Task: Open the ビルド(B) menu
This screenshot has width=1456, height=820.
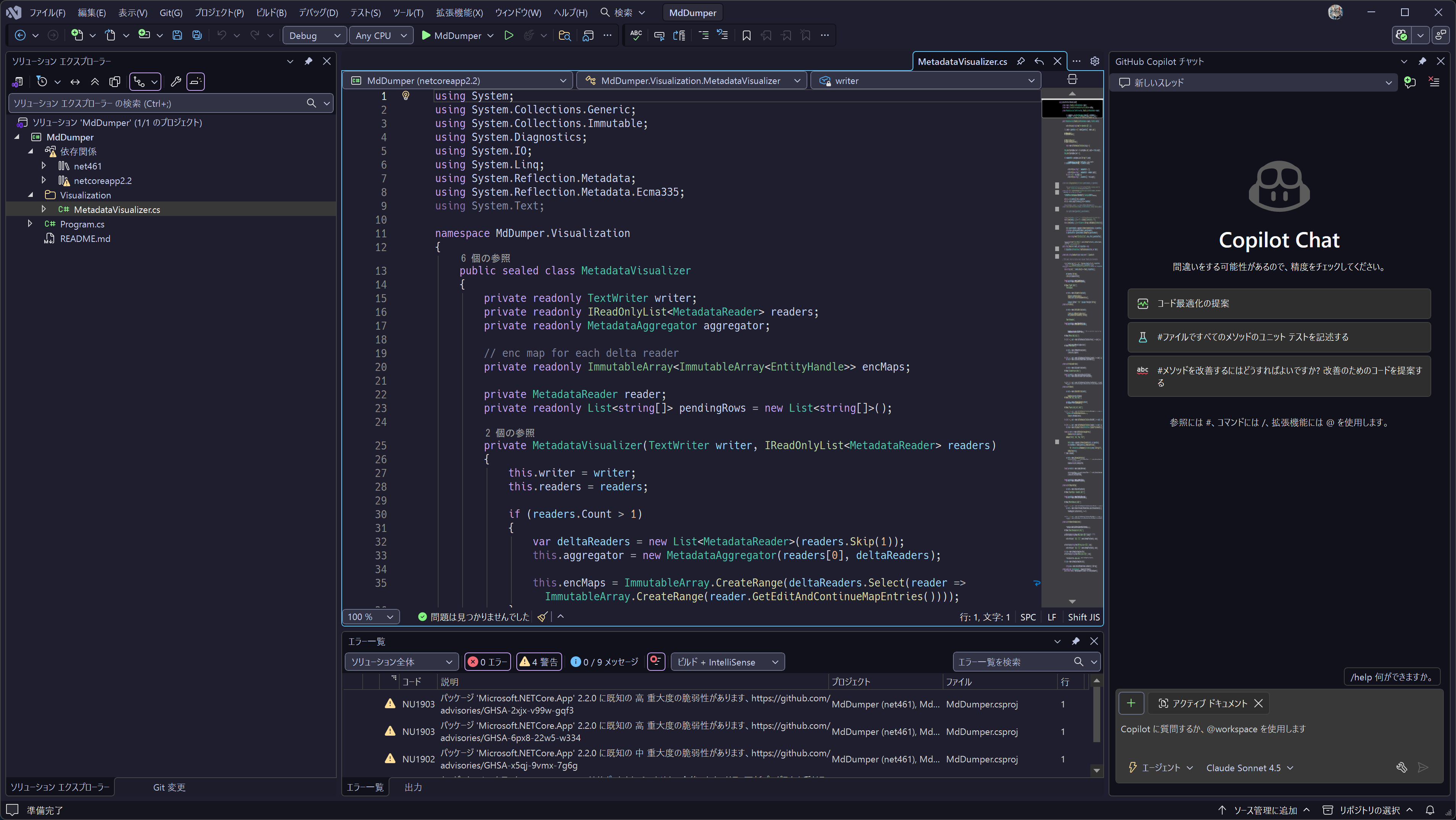Action: tap(271, 13)
